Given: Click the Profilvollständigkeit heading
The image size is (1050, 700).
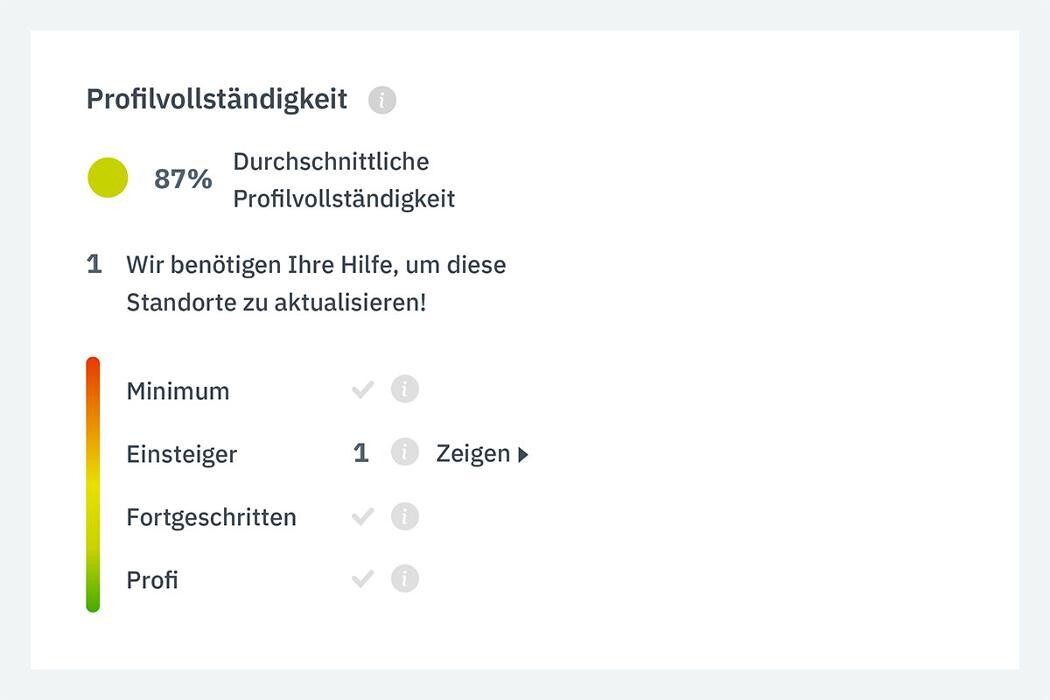Looking at the screenshot, I should click(217, 99).
